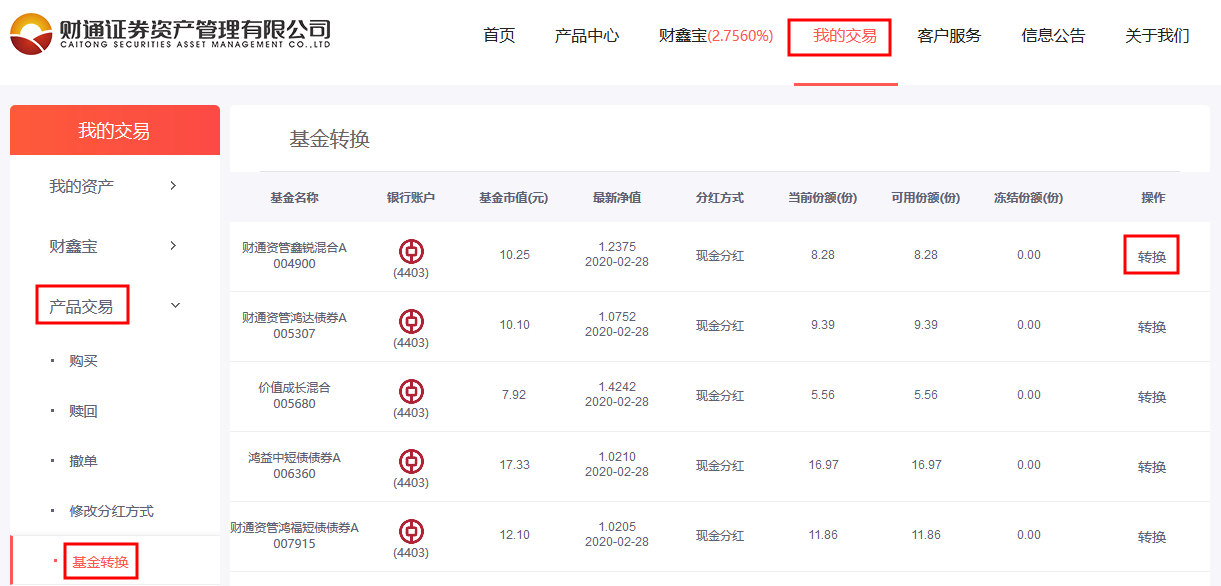The width and height of the screenshot is (1221, 586).
Task: Click net value 1.2375
Action: (x=617, y=247)
